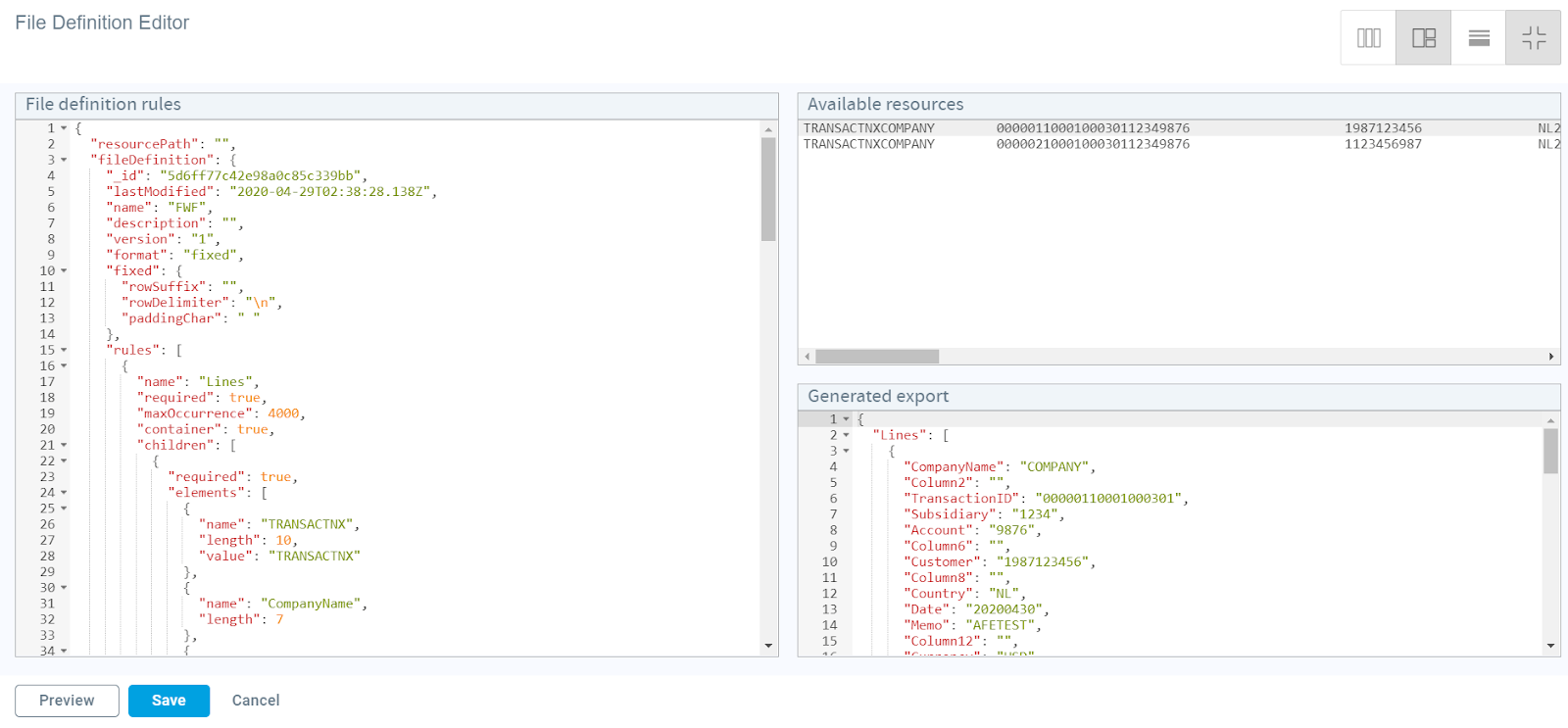Click the File definition rules vertical scrollbar thumb

point(768,189)
